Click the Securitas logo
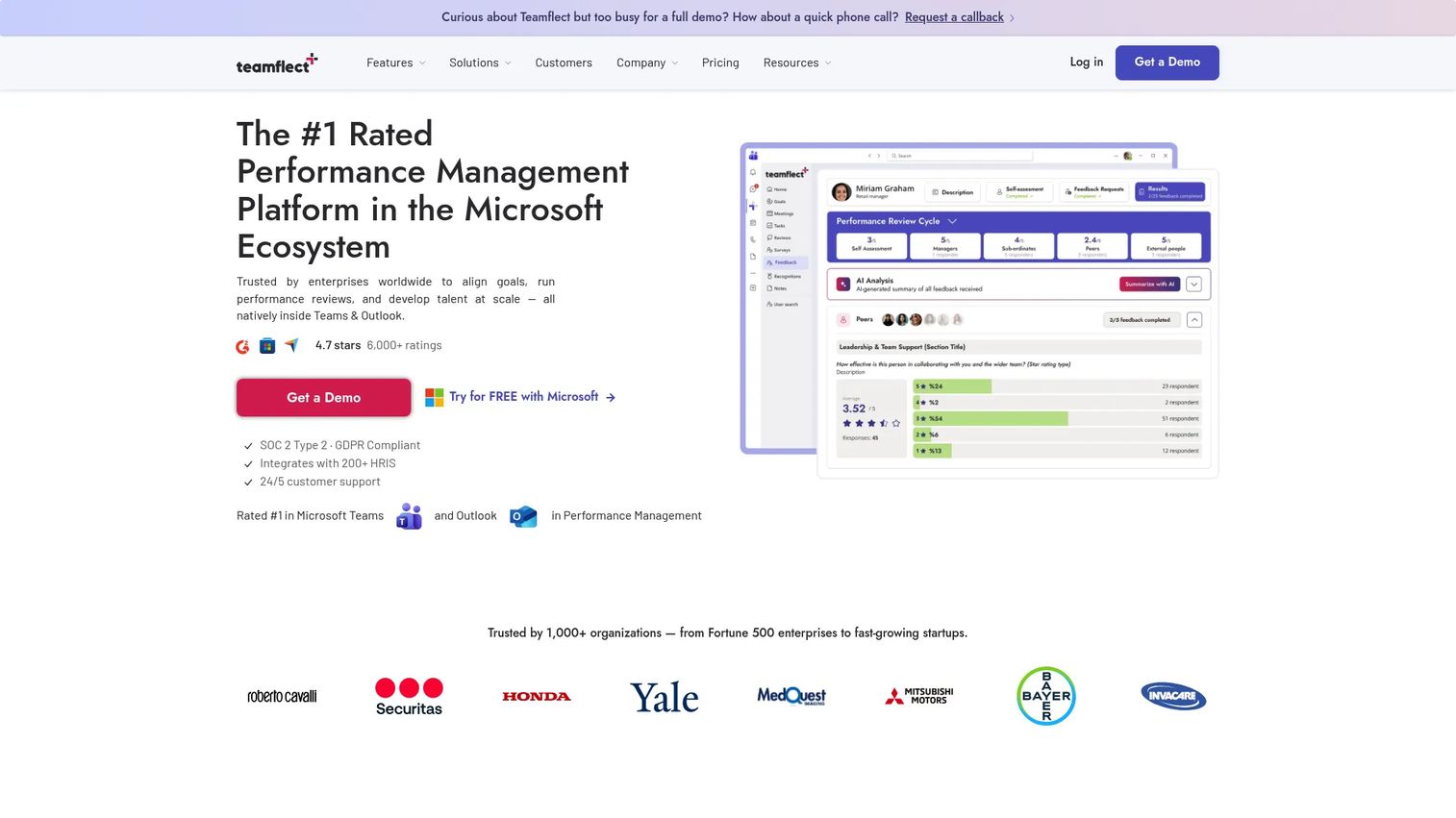The image size is (1456, 818). [409, 697]
